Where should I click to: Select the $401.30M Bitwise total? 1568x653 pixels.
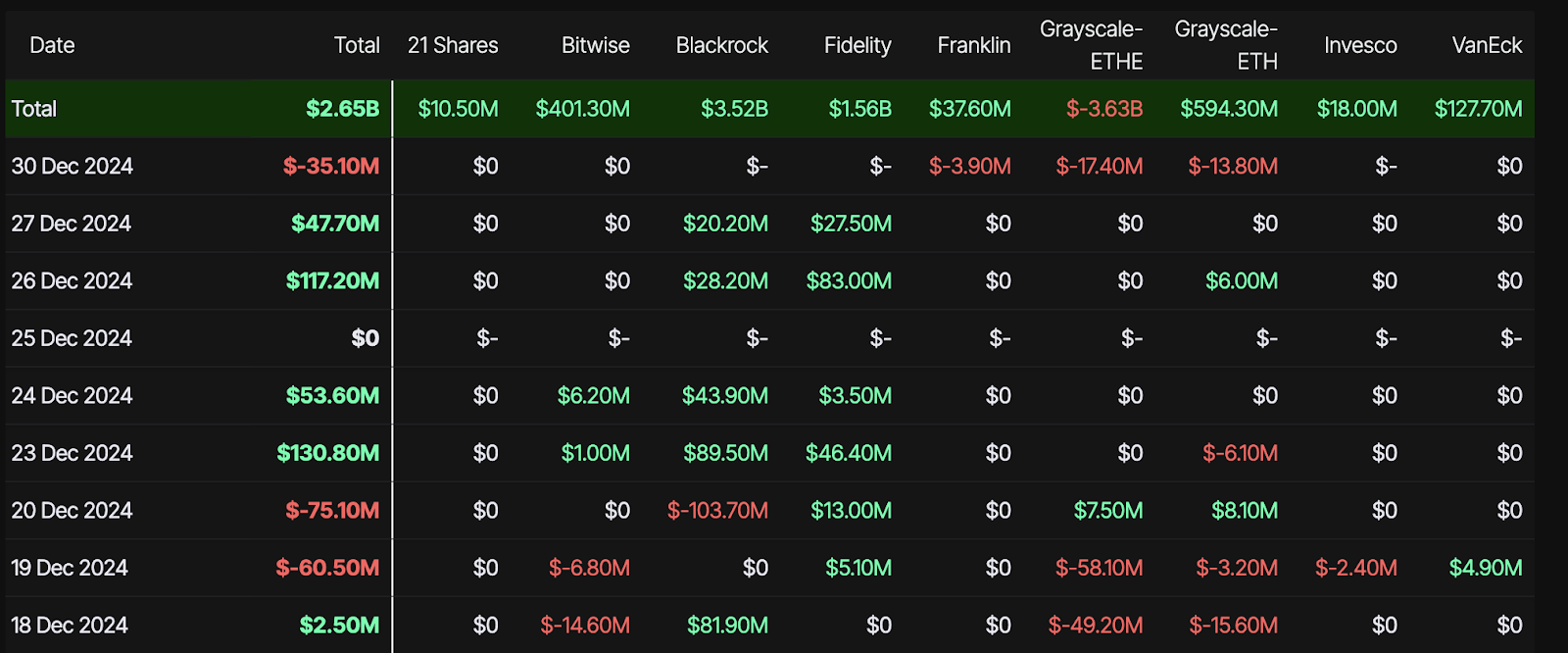point(583,109)
